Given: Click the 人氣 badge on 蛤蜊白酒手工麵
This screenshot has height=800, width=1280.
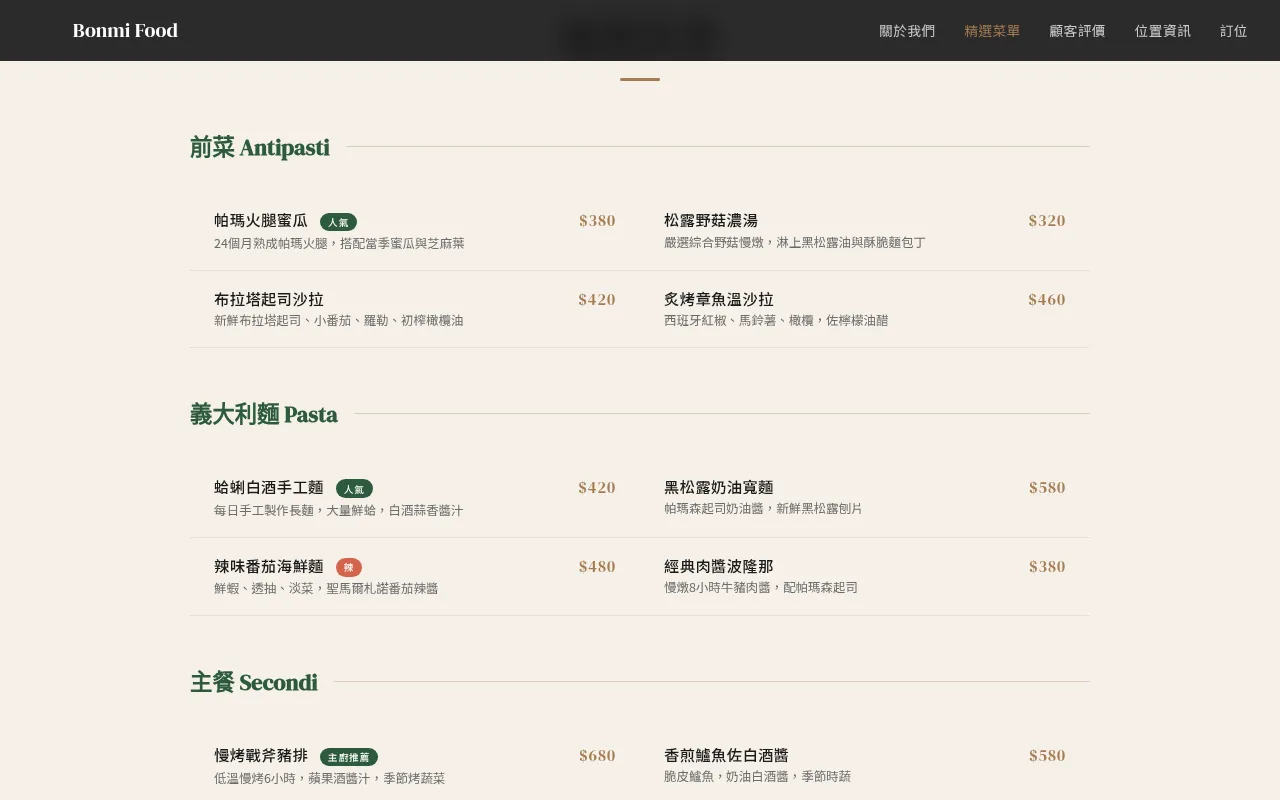Looking at the screenshot, I should tap(355, 489).
